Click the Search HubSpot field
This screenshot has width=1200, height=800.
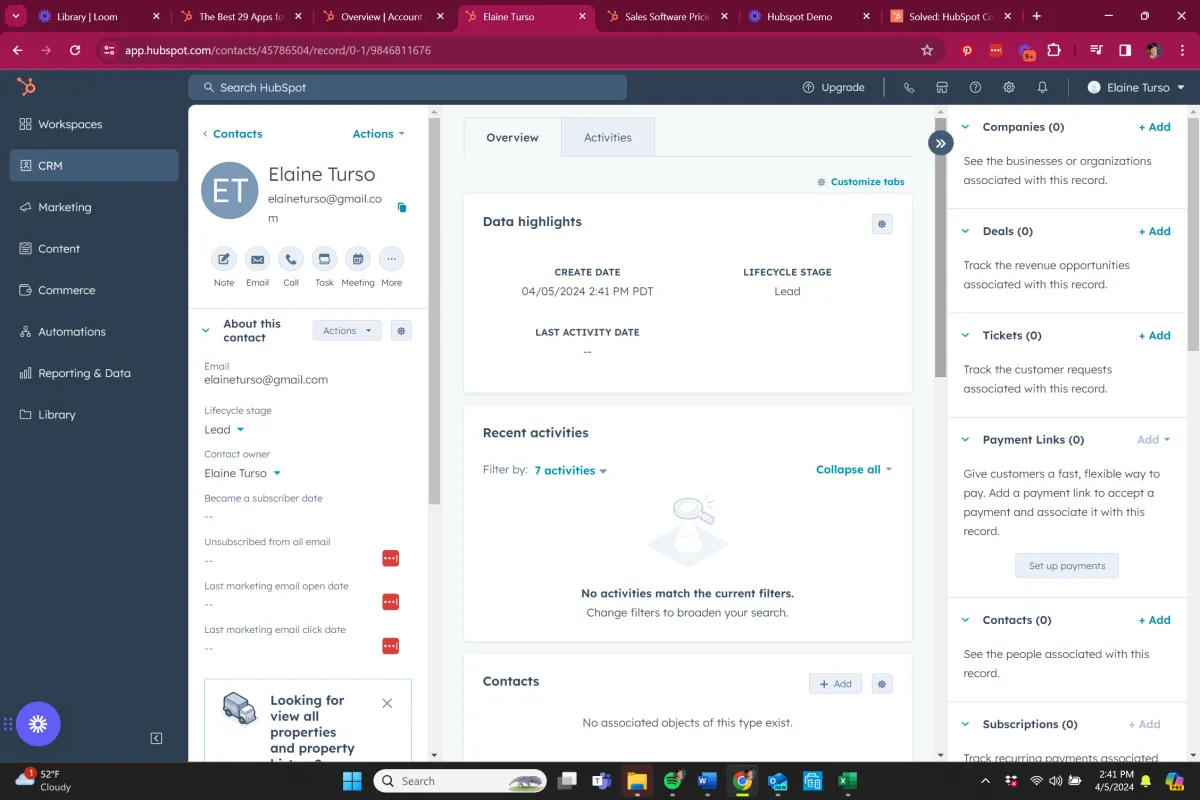408,87
